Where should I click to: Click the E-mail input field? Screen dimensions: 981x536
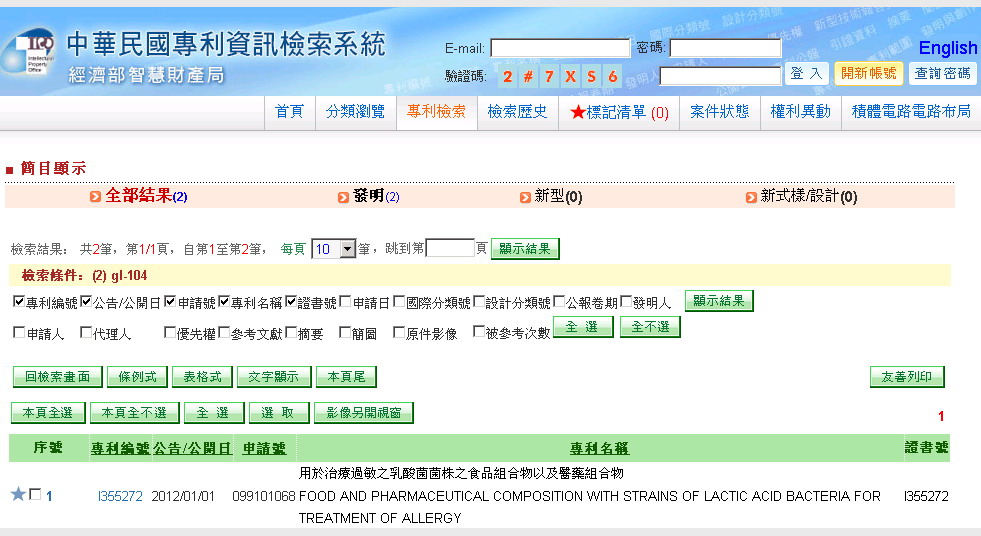pyautogui.click(x=559, y=48)
